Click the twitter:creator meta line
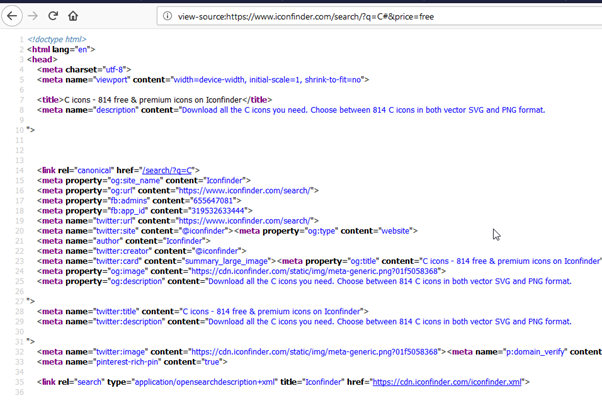602x412 pixels. coord(142,251)
